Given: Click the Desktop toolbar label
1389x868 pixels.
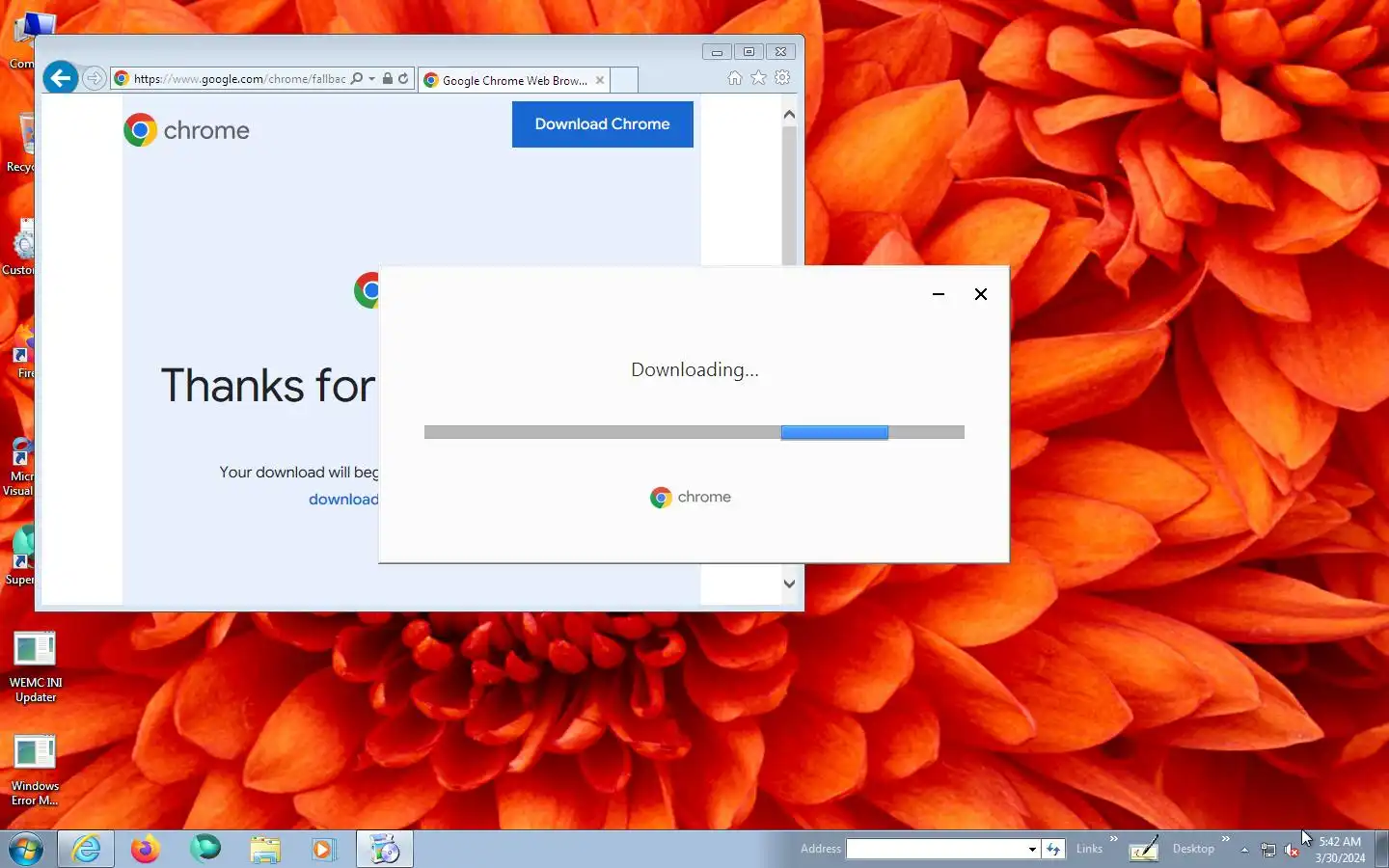Looking at the screenshot, I should click(1193, 849).
